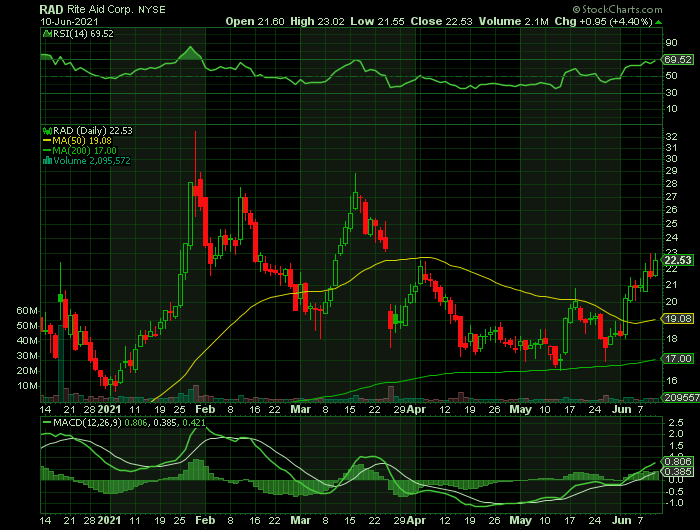Click the 2.5 level on the MACD axis
Image resolution: width=700 pixels, height=530 pixels.
point(676,422)
